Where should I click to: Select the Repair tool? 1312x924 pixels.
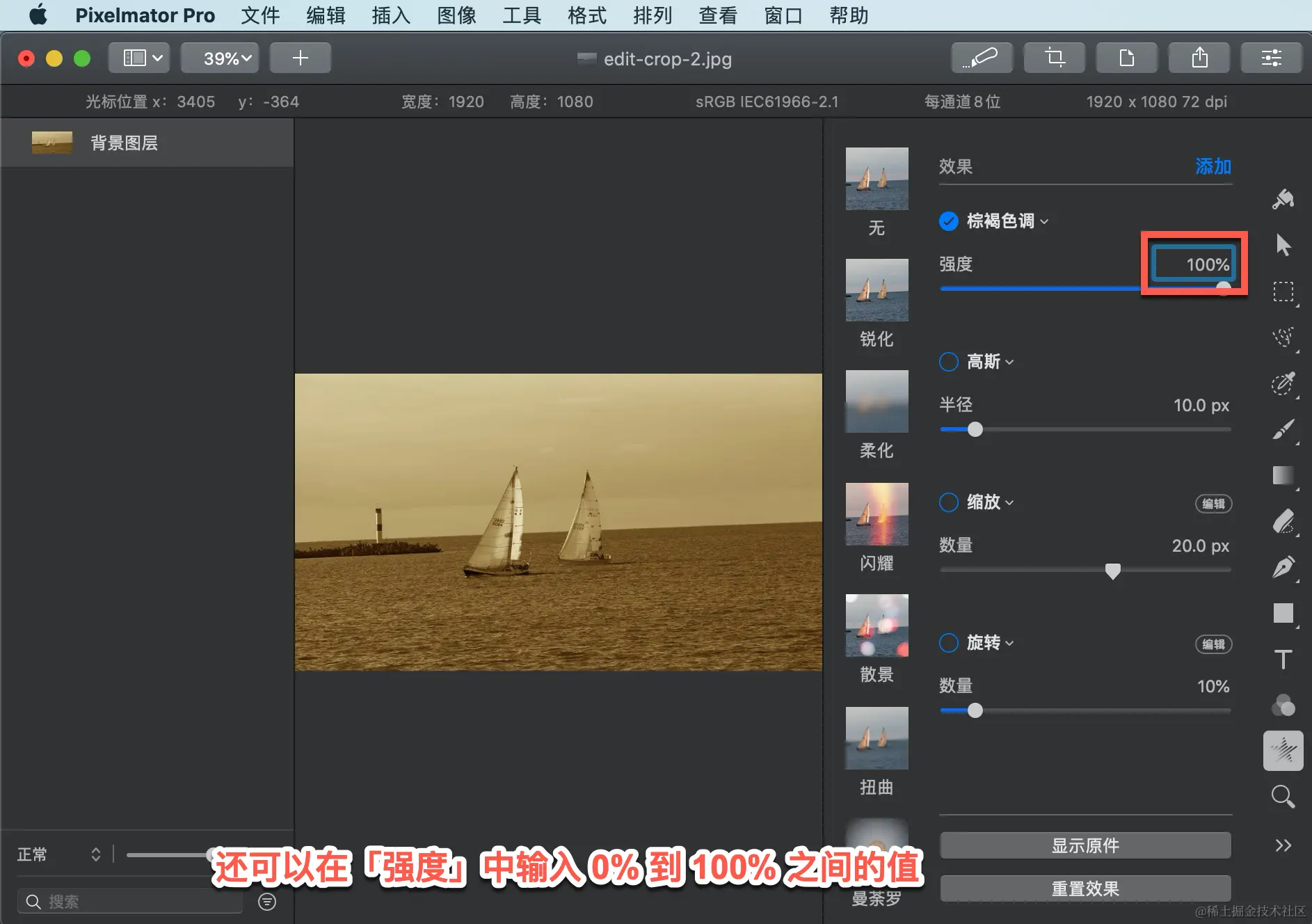[1283, 383]
